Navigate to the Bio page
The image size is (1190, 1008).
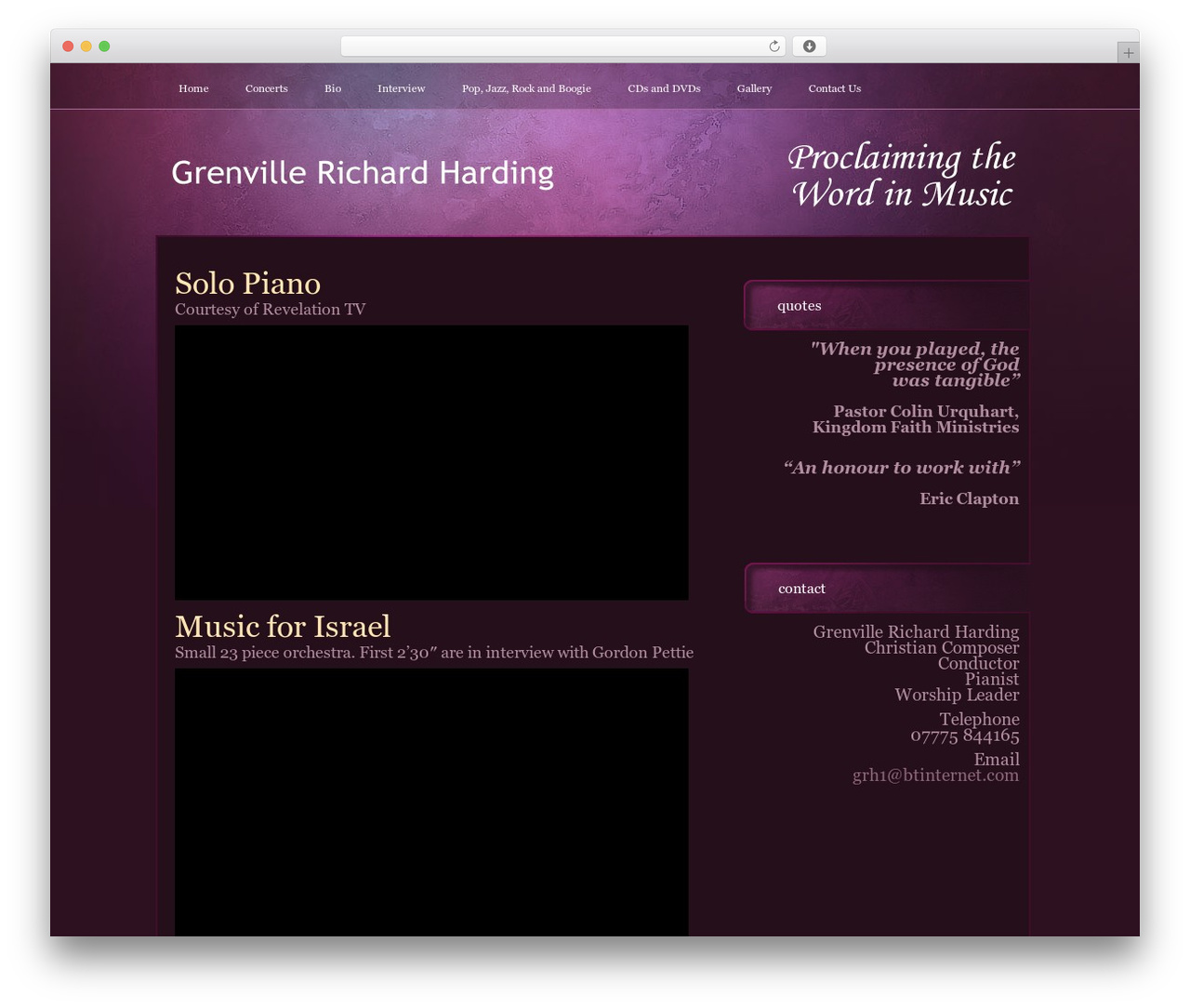point(333,88)
